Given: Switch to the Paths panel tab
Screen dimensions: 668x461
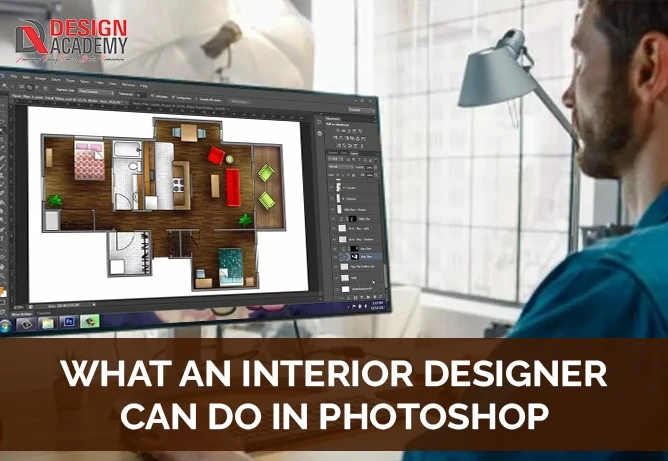Looking at the screenshot, I should [x=344, y=153].
